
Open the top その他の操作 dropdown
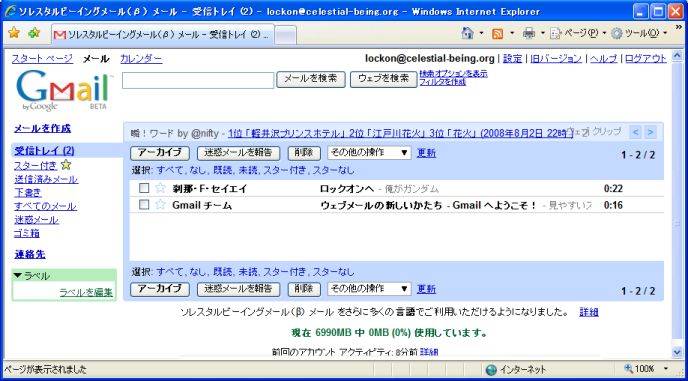click(x=369, y=153)
